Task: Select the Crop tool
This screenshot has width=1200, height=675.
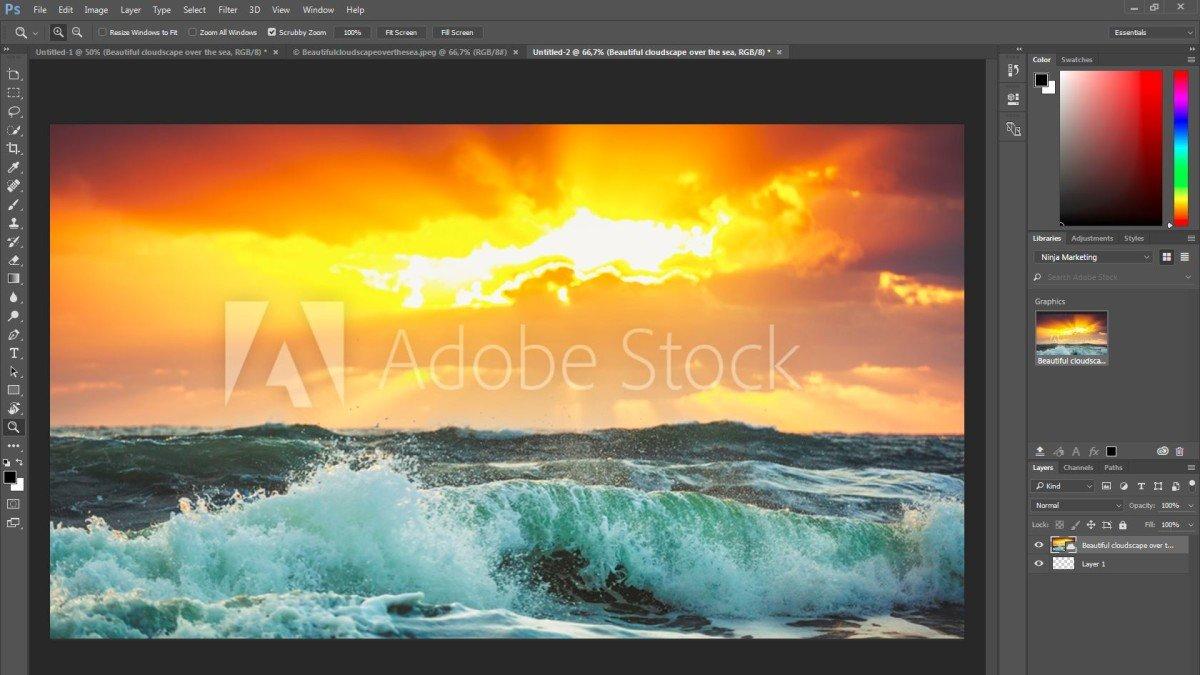Action: coord(14,148)
